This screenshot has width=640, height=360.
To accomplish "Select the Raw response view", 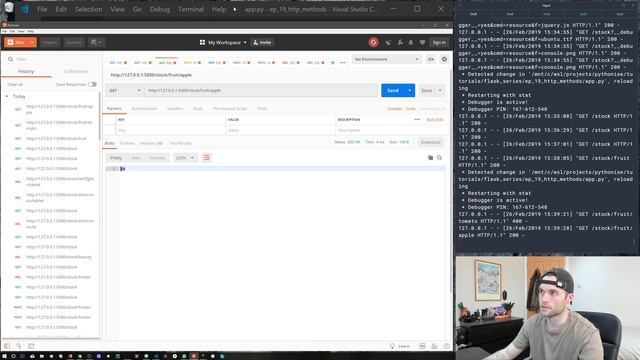I will click(136, 158).
